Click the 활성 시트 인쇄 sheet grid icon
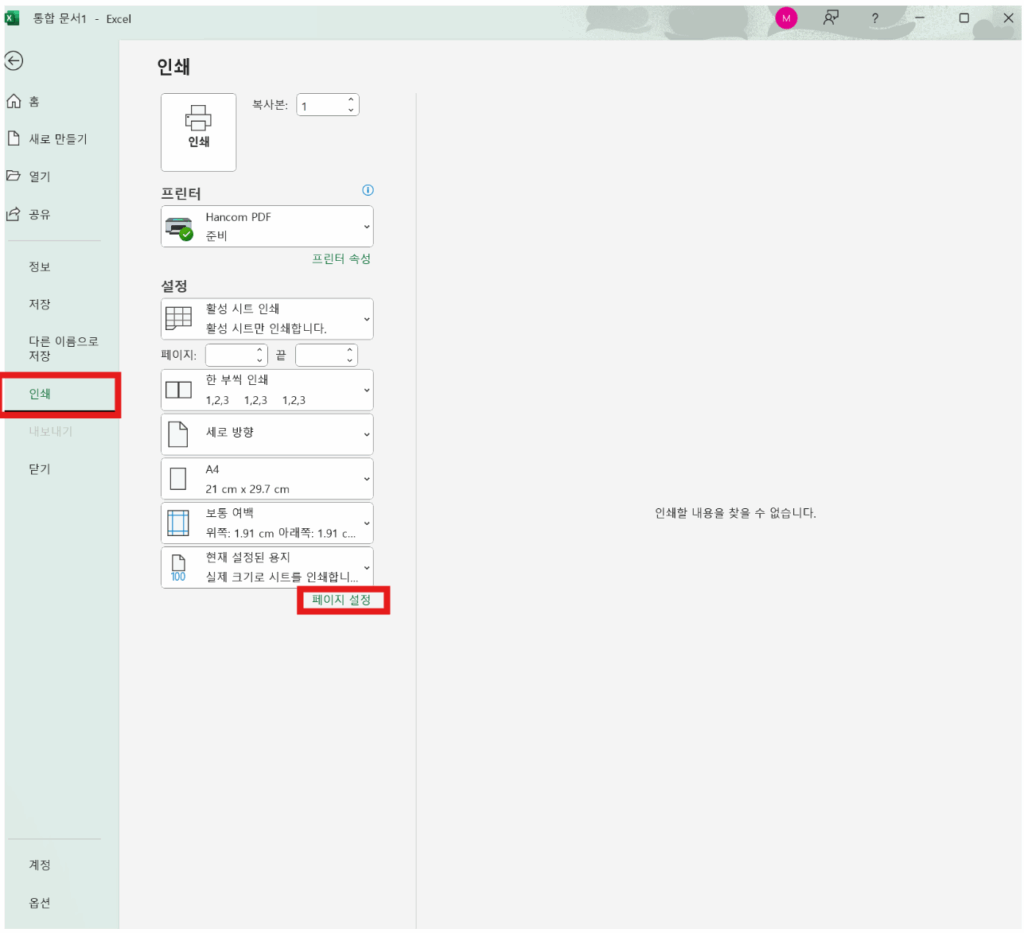1024x933 pixels. coord(179,318)
